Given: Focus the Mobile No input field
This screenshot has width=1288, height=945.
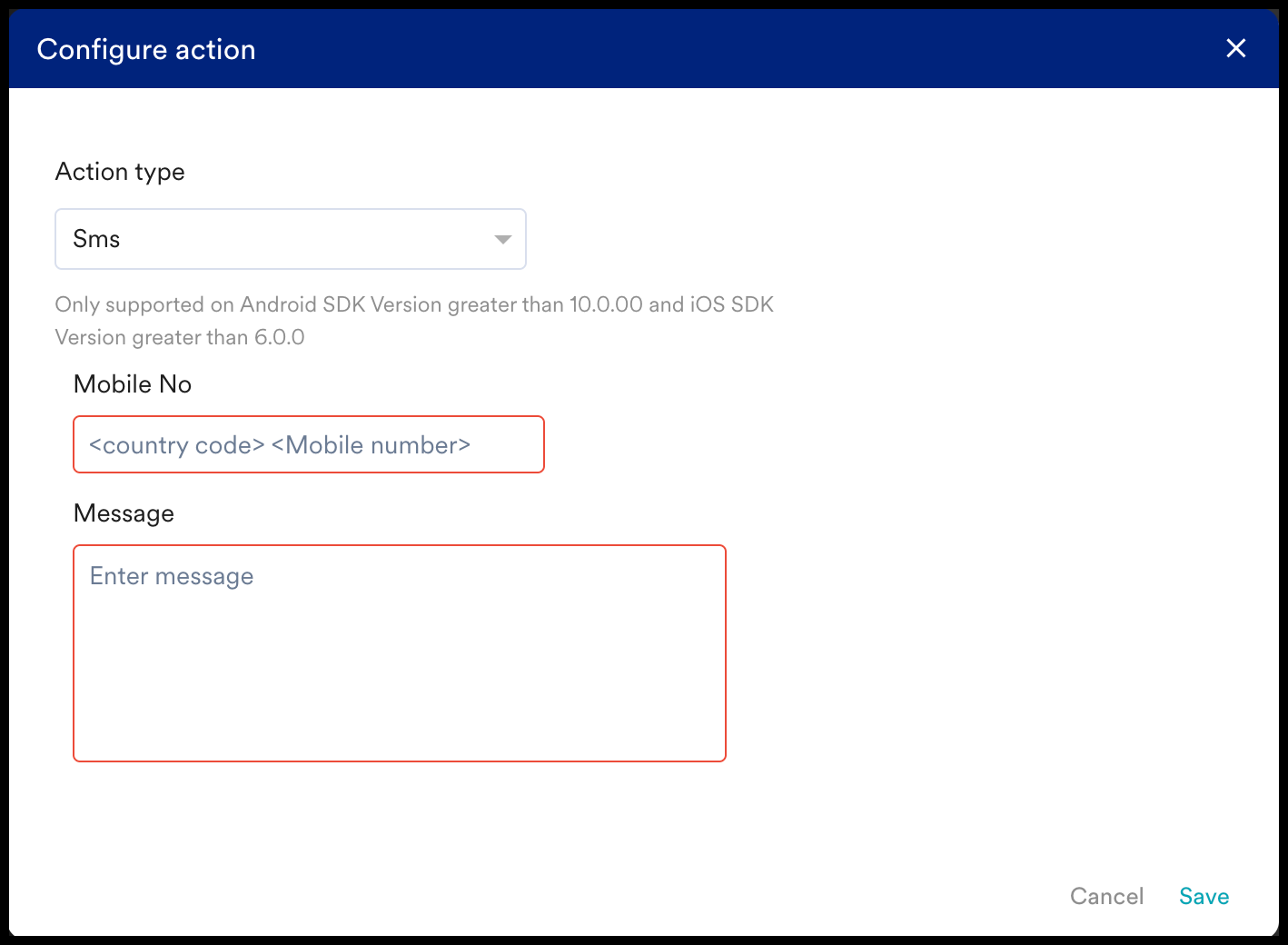Looking at the screenshot, I should click(309, 445).
